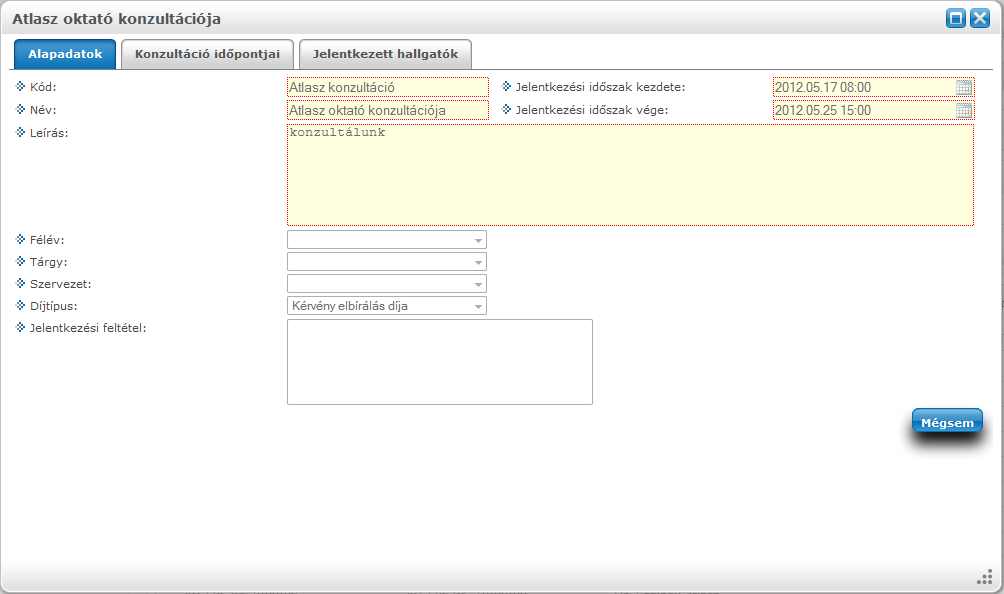Click the empty Jelentkezési feltétel text area
This screenshot has height=594, width=1004.
(x=440, y=362)
